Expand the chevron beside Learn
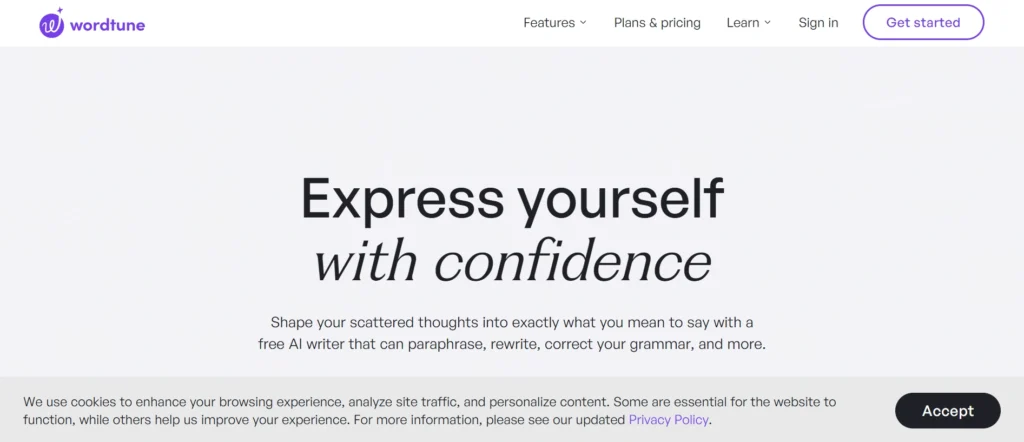Image resolution: width=1024 pixels, height=442 pixels. (768, 23)
